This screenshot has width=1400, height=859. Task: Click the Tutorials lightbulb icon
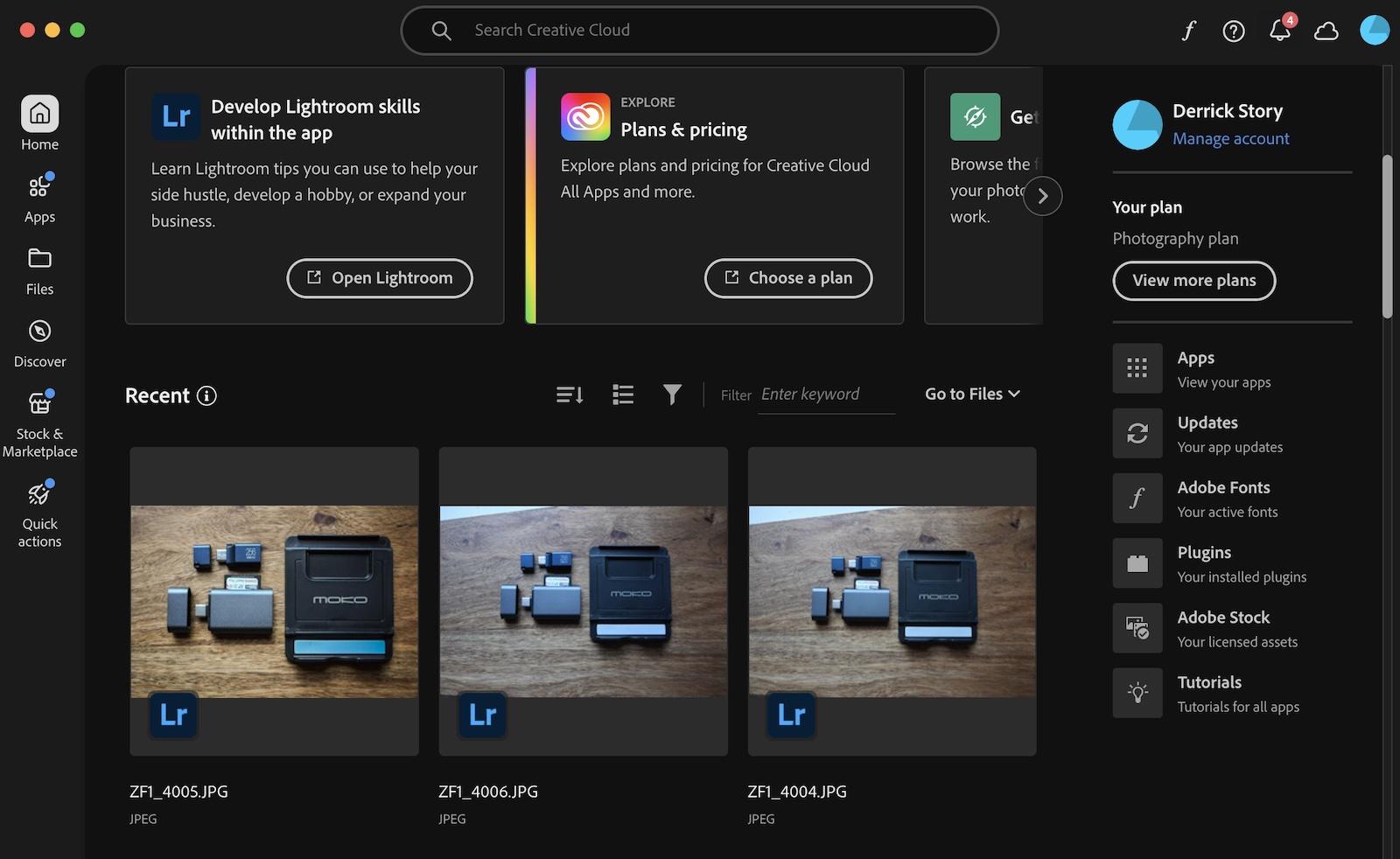(1137, 693)
